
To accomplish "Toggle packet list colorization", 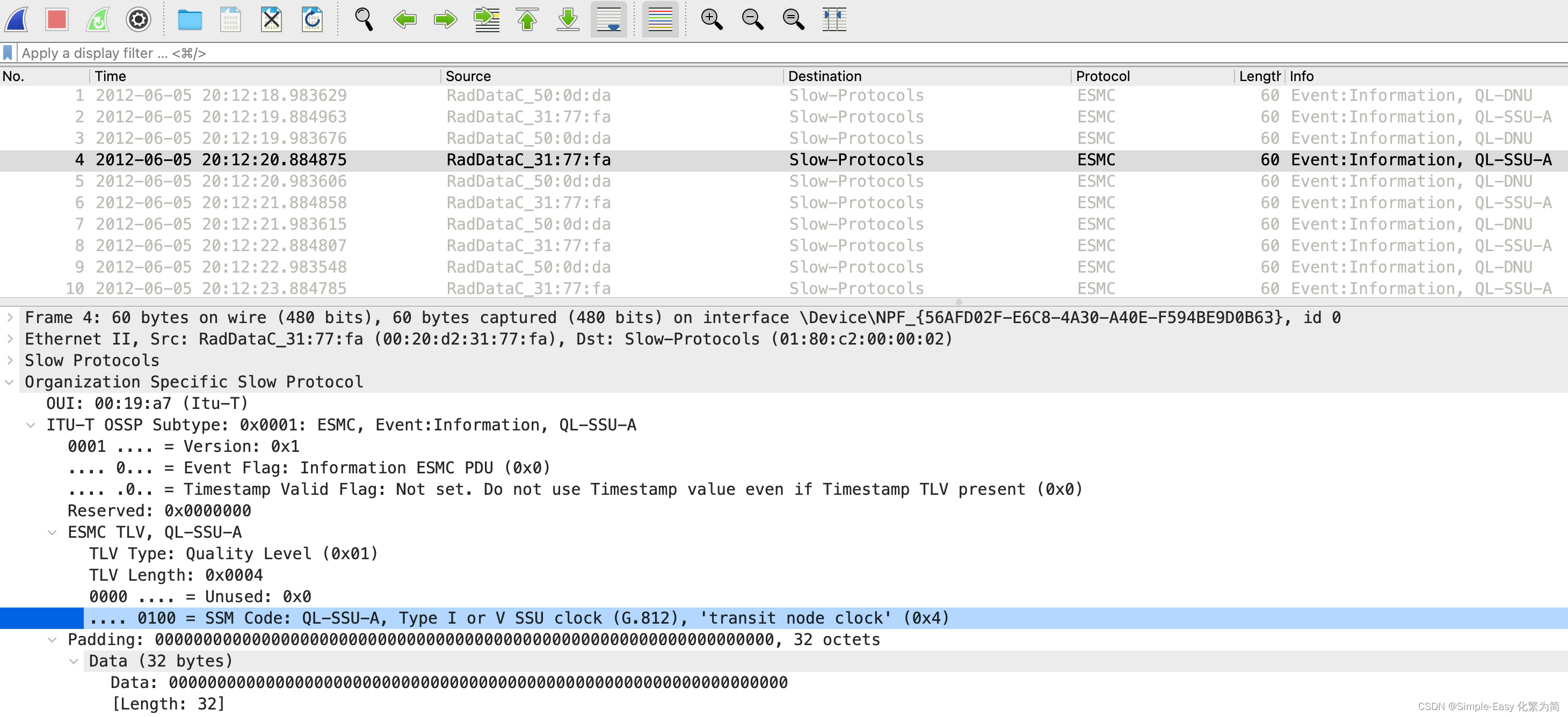I will (x=660, y=19).
